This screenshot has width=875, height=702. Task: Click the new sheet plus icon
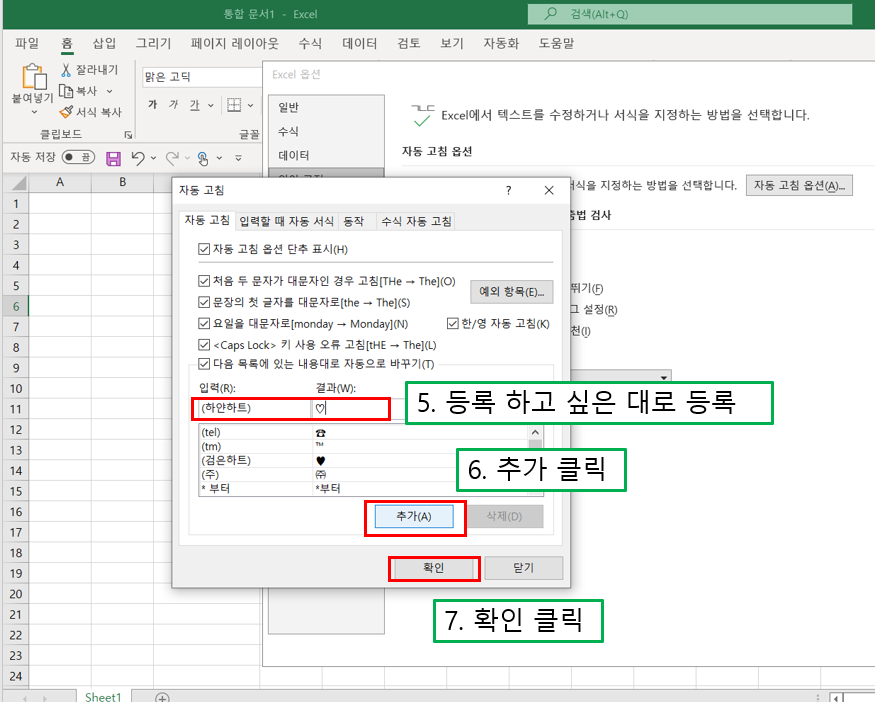tap(162, 697)
